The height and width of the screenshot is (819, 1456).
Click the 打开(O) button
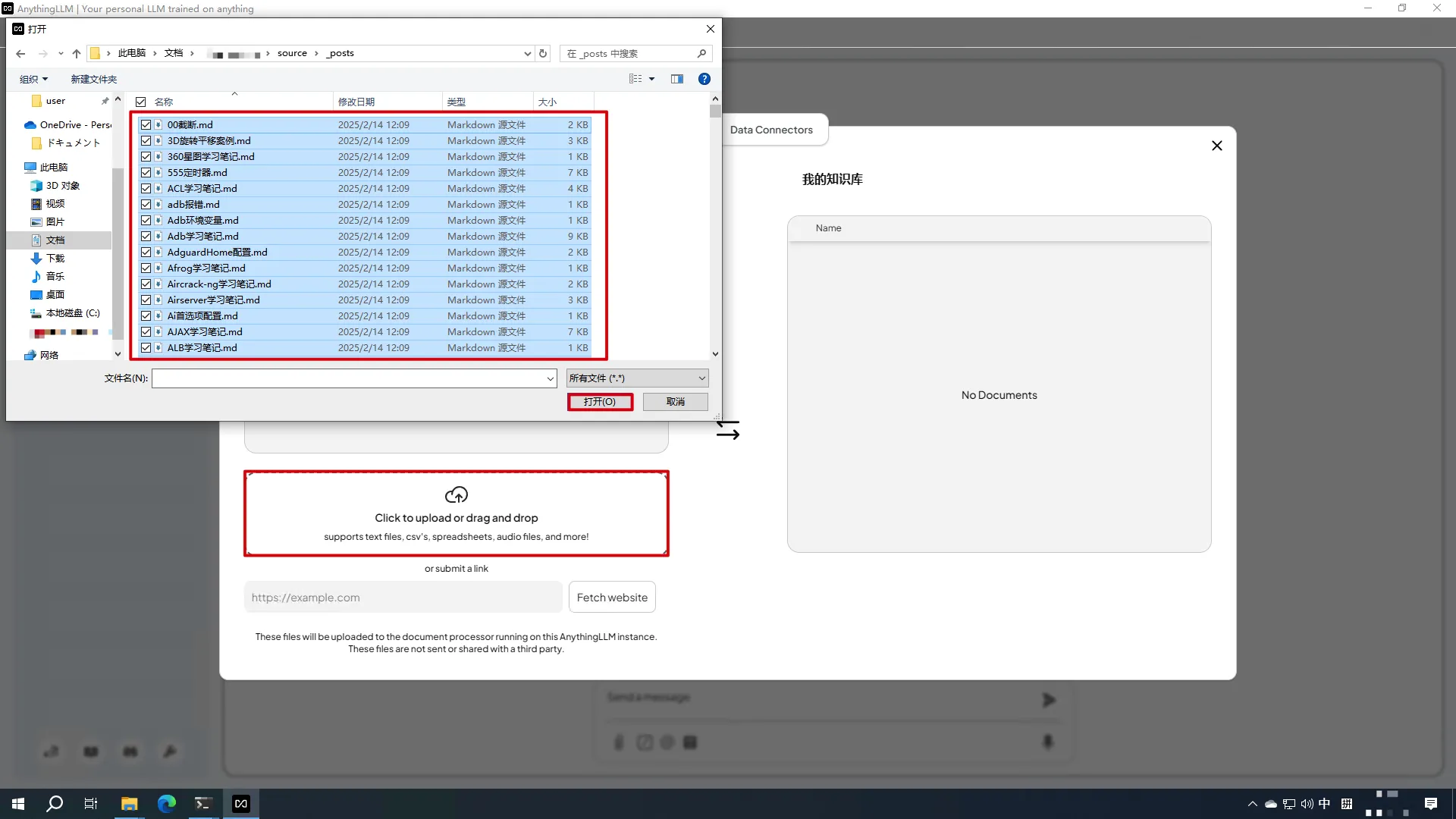point(600,402)
